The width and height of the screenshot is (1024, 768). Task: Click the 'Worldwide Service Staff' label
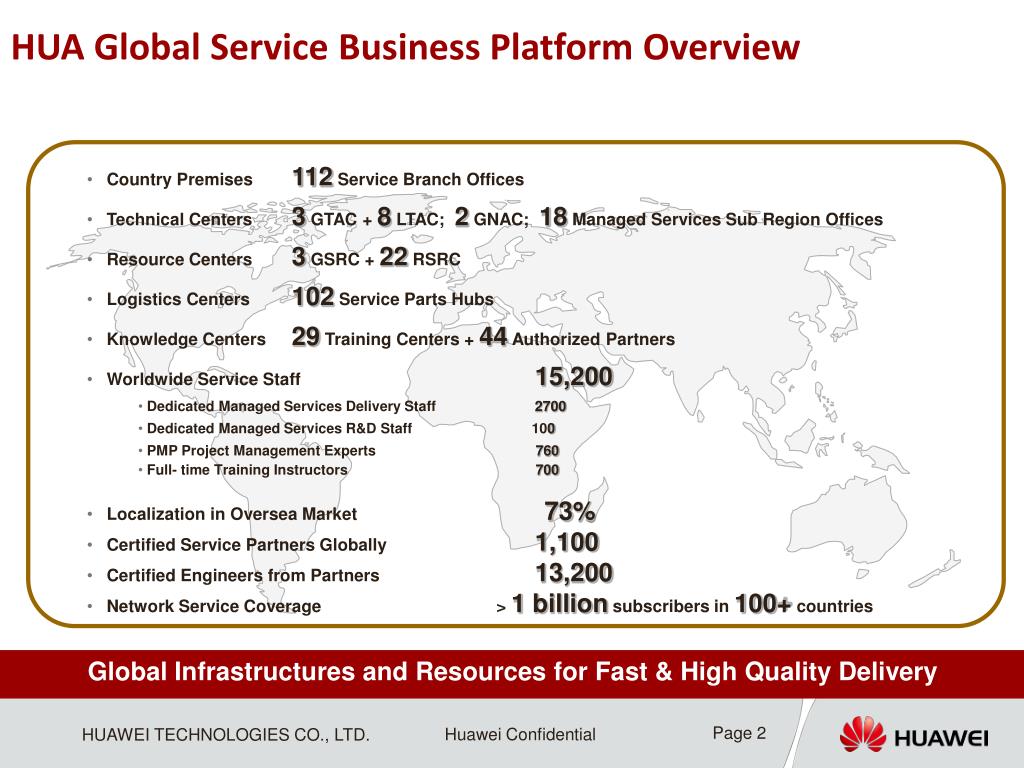(x=203, y=379)
